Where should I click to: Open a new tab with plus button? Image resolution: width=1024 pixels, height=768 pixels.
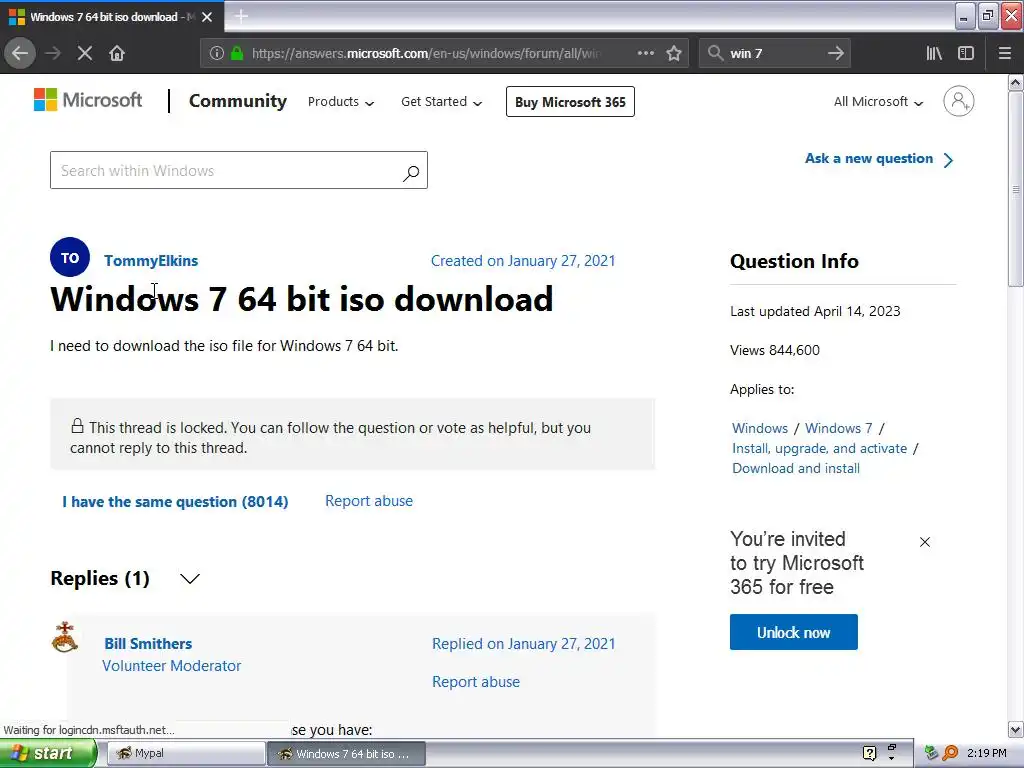[x=241, y=16]
